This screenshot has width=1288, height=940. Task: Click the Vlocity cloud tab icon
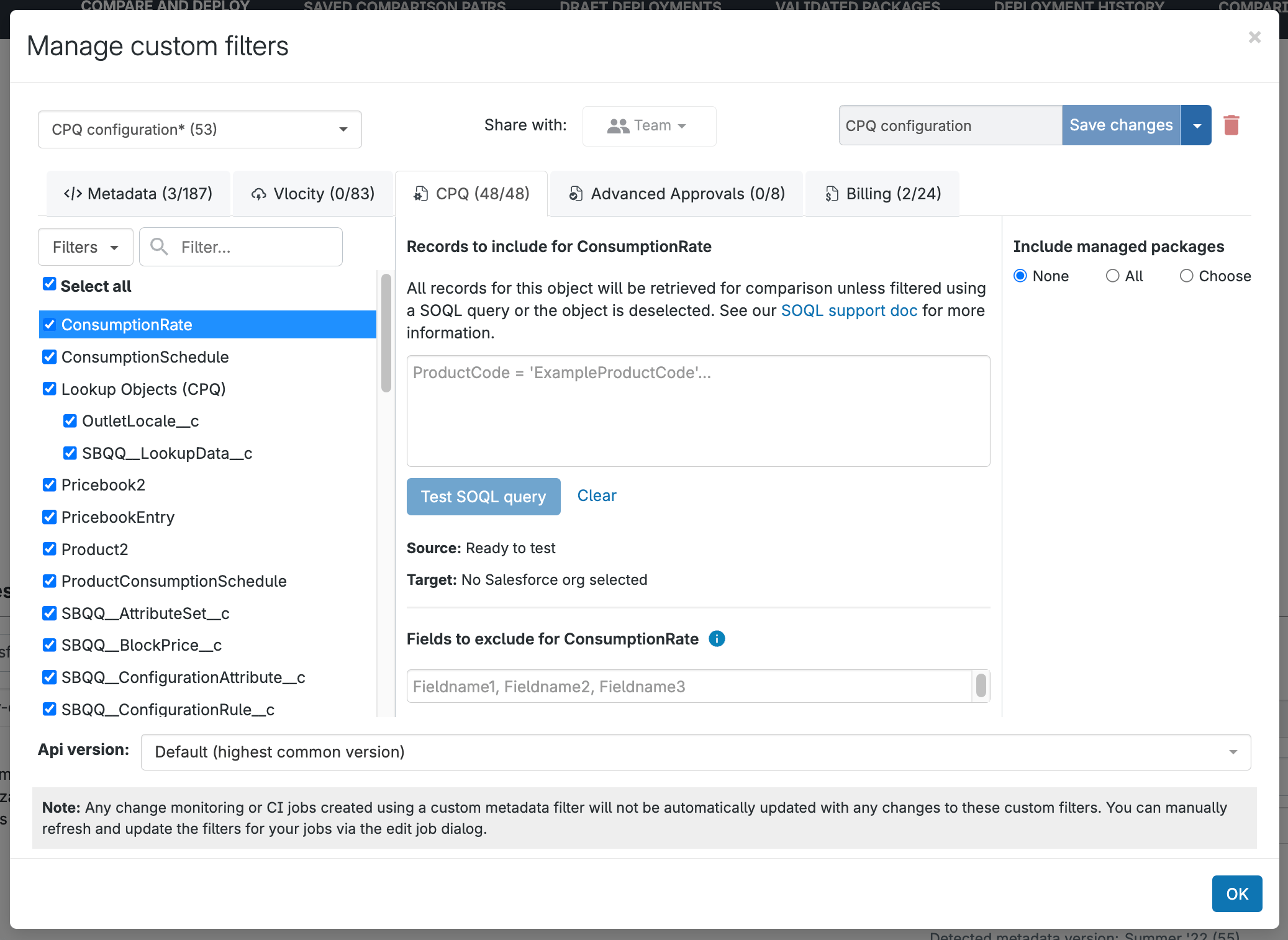258,194
